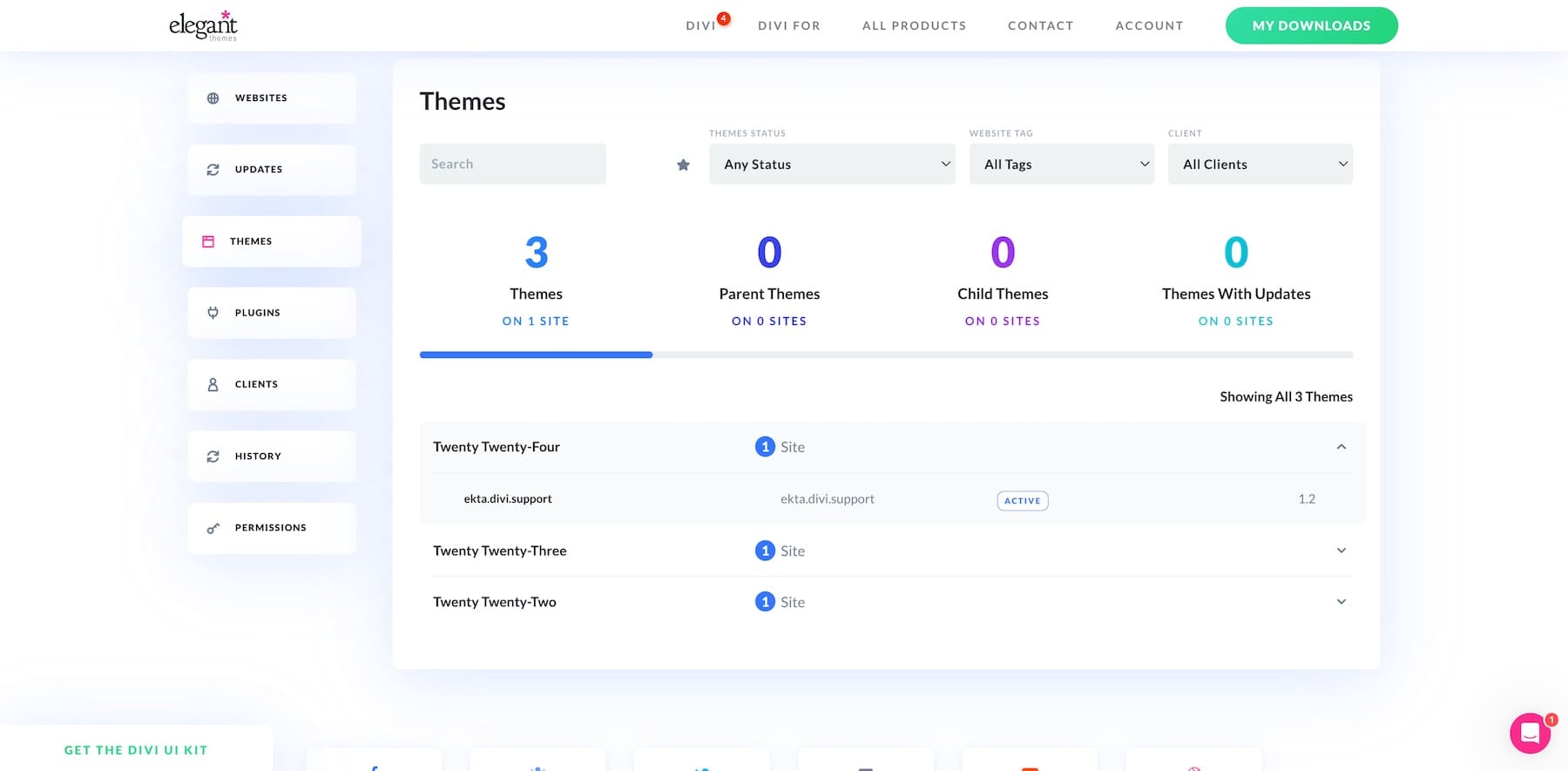The width and height of the screenshot is (1568, 771).
Task: Click the blue active tab indicator bar
Action: coord(536,355)
